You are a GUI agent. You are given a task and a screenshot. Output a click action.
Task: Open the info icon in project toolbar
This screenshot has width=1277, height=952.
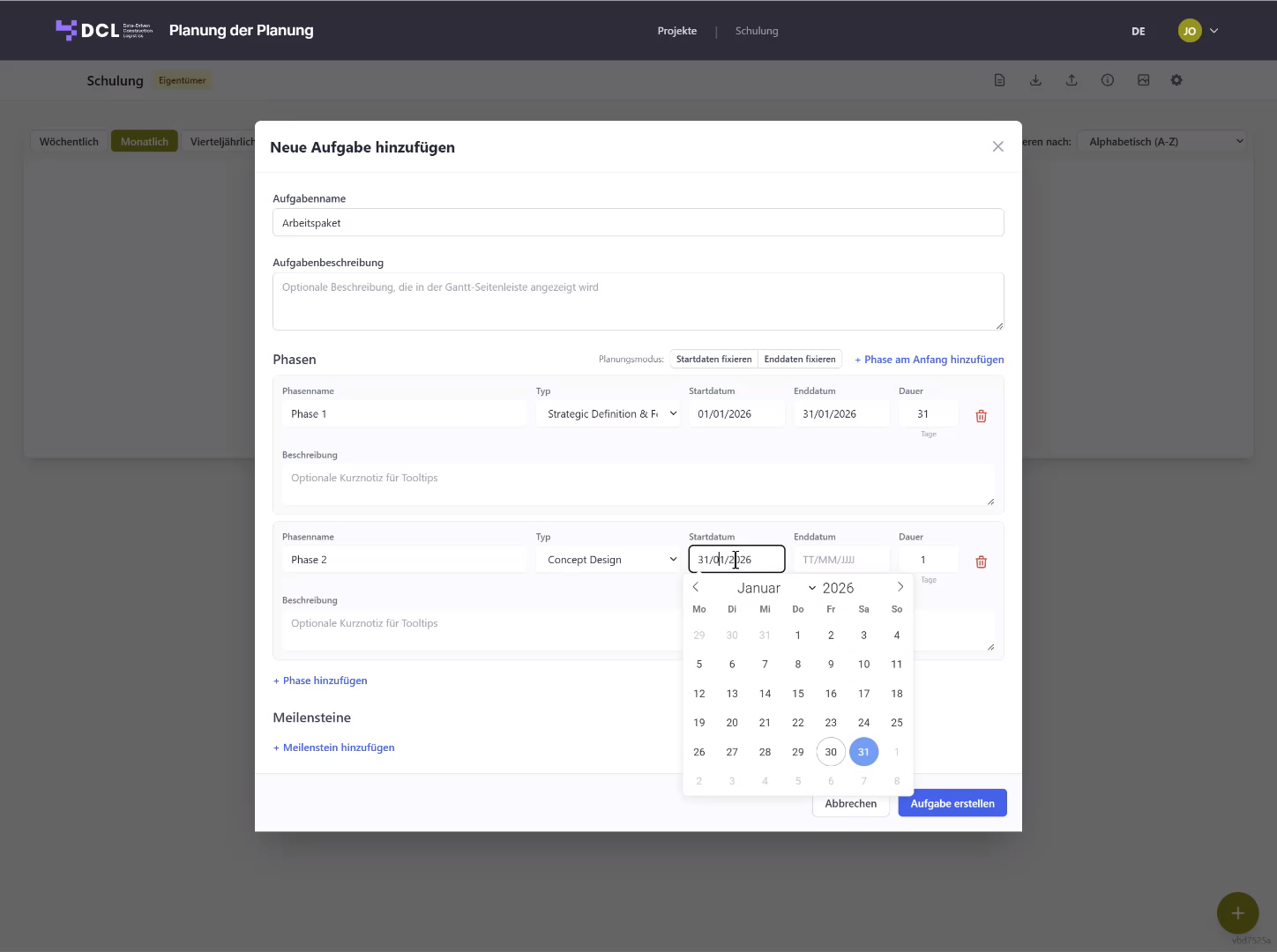pos(1108,80)
